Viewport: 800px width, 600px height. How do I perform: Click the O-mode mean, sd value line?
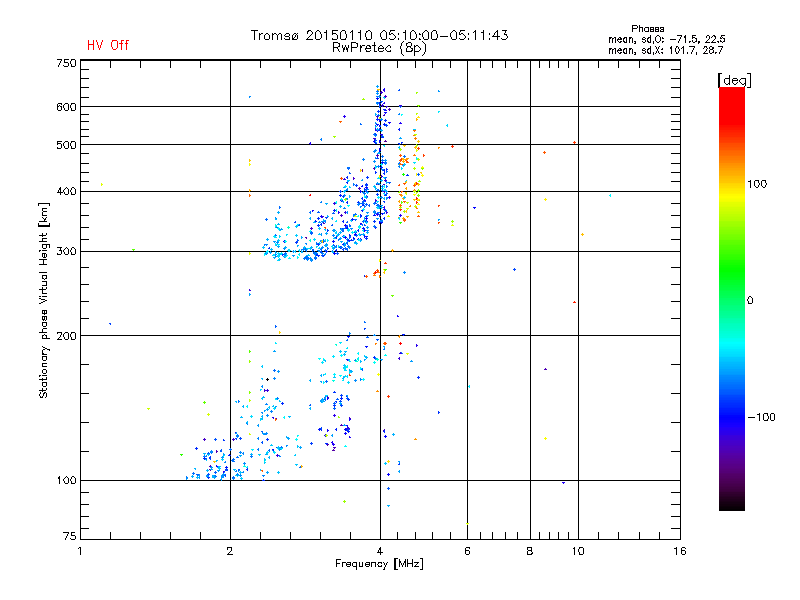click(x=666, y=39)
